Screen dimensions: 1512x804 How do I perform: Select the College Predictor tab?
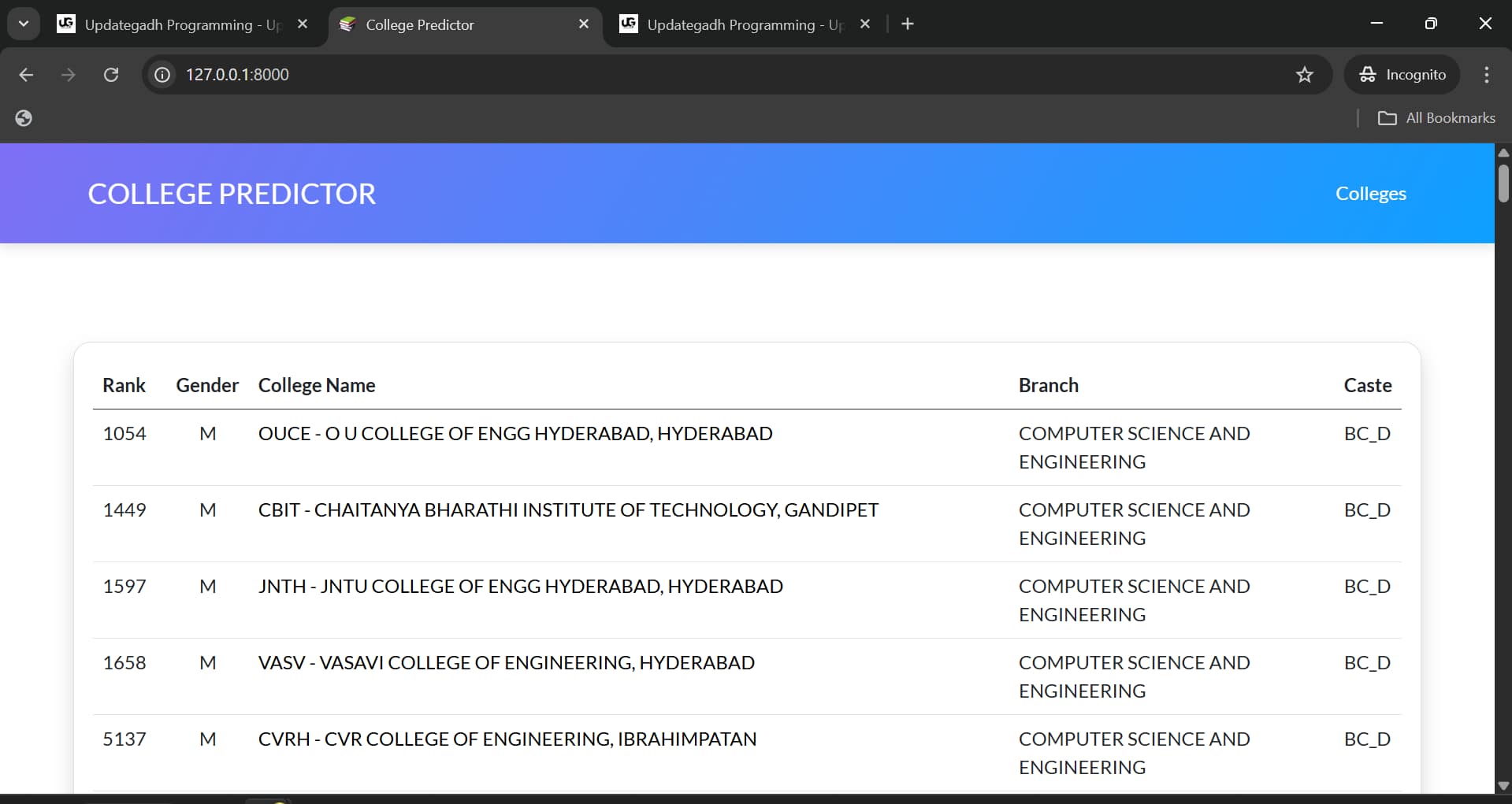coord(420,24)
